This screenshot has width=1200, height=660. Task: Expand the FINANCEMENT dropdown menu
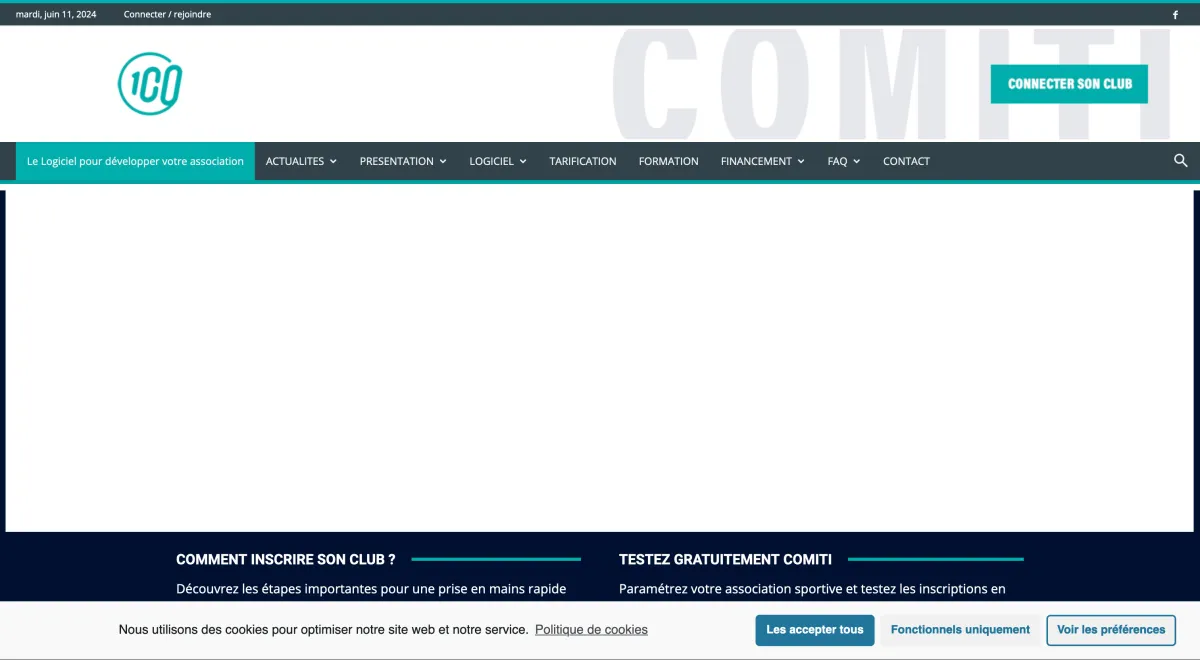[762, 161]
